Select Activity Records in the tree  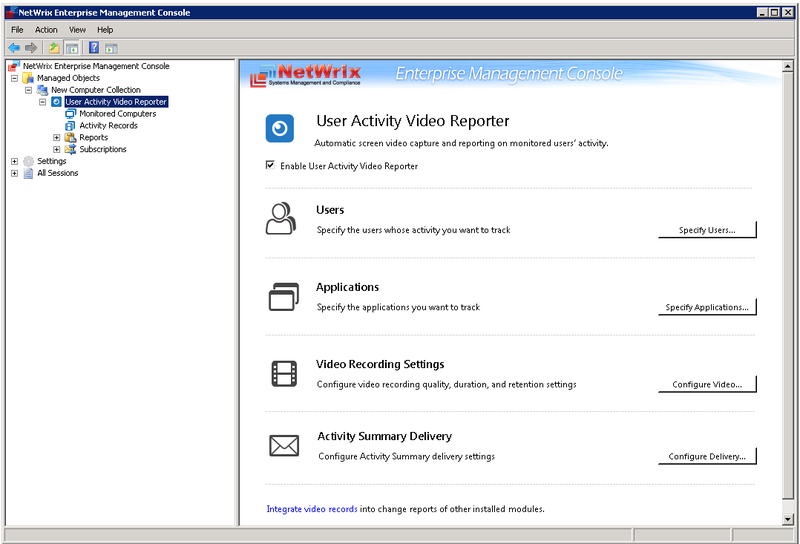108,126
